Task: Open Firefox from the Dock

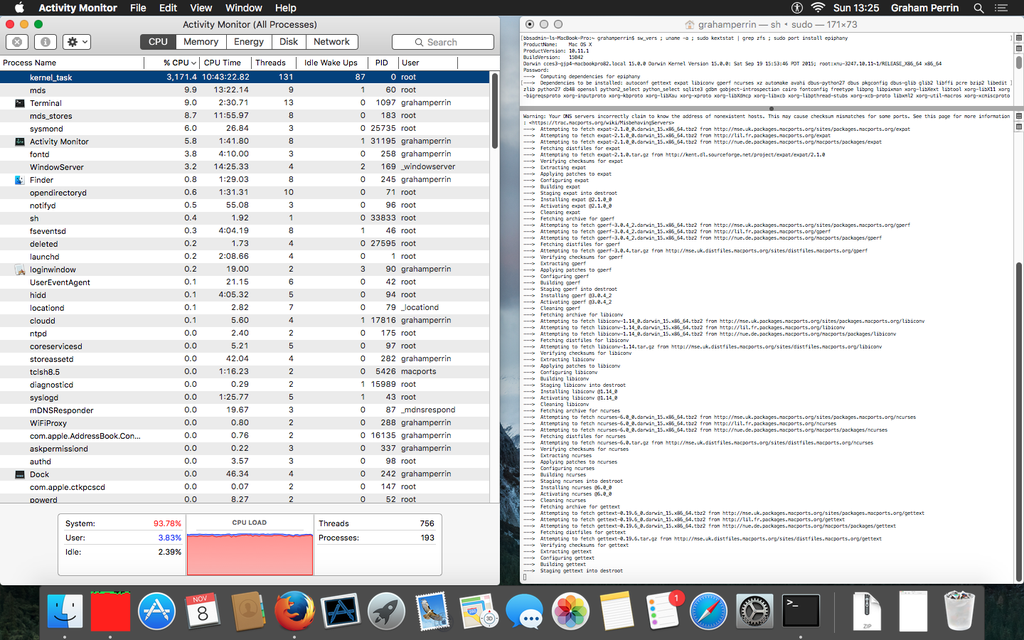Action: click(295, 612)
